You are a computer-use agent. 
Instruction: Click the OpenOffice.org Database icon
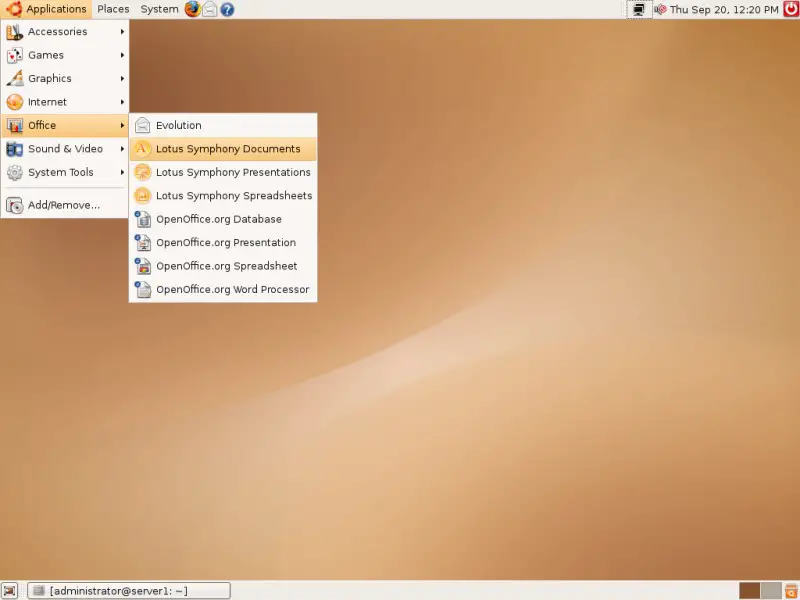(x=143, y=219)
